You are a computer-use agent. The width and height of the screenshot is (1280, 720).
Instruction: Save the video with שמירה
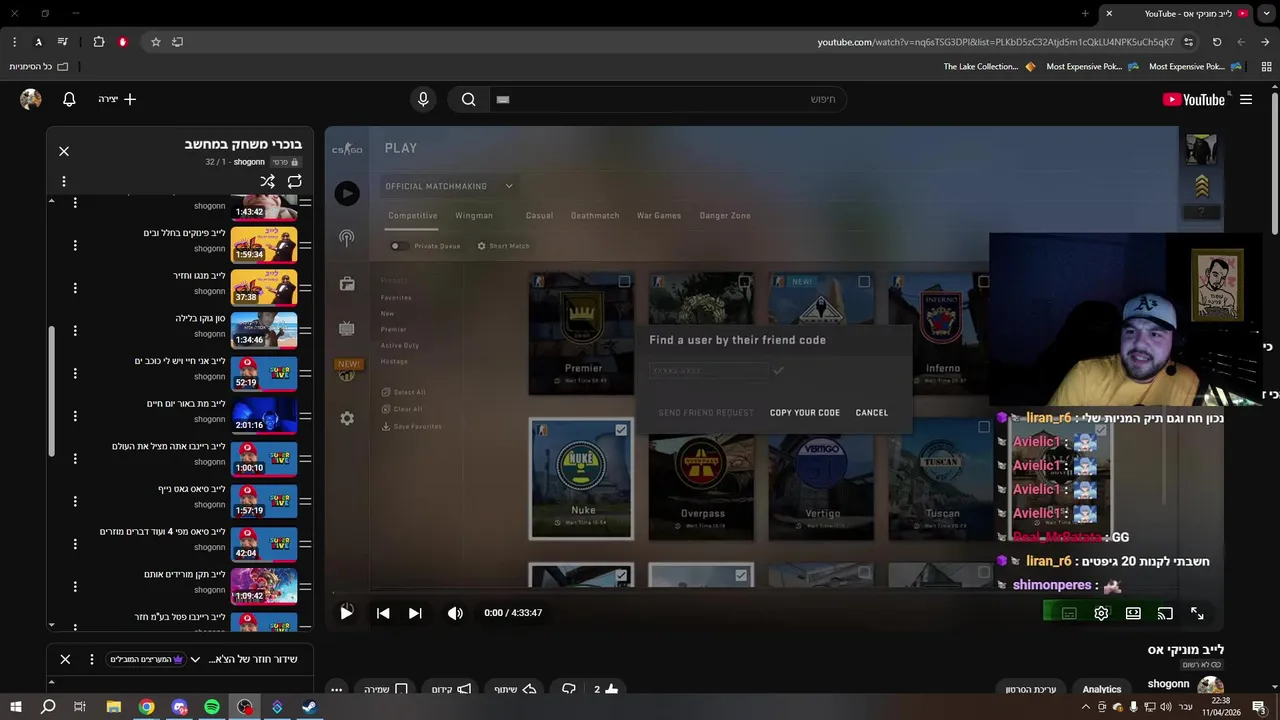pyautogui.click(x=386, y=689)
